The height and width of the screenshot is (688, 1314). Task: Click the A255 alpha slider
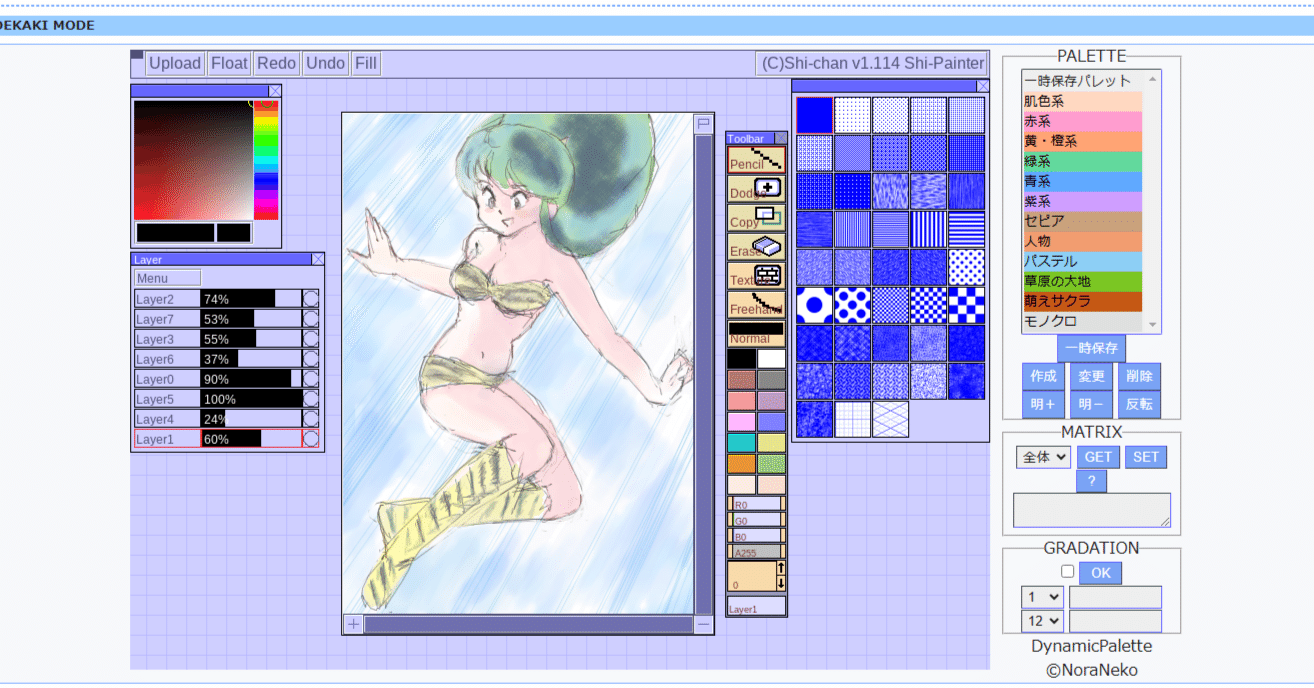click(756, 552)
